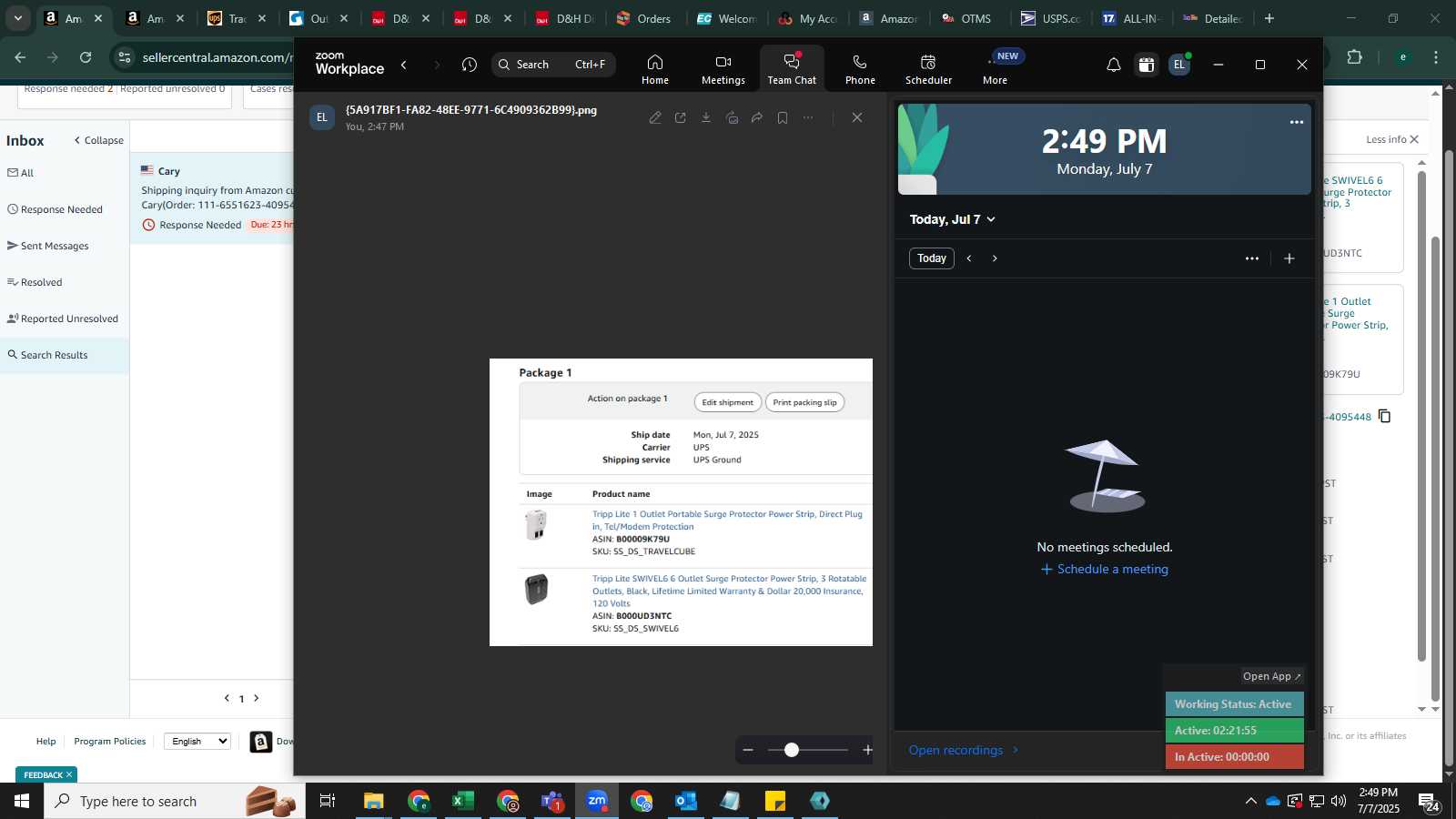The height and width of the screenshot is (819, 1456).
Task: Click Help link in footer
Action: (x=45, y=742)
